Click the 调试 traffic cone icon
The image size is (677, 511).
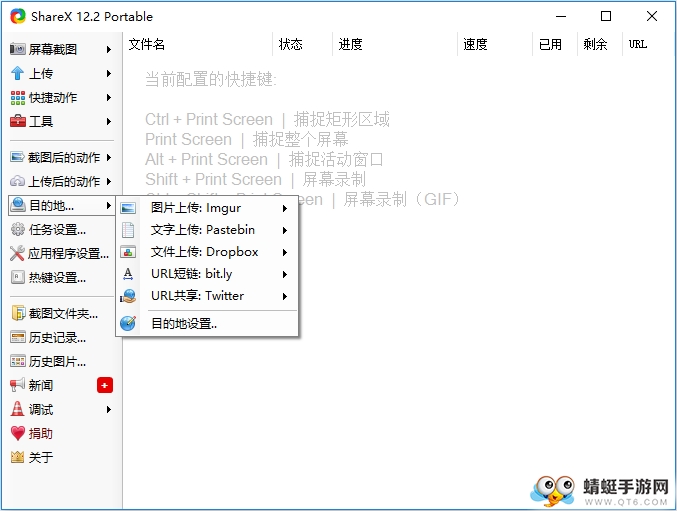pos(17,409)
